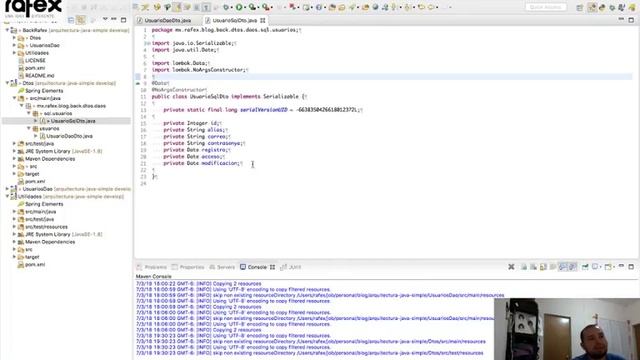Minimize the editor area
This screenshot has width=640, height=360.
pos(621,20)
